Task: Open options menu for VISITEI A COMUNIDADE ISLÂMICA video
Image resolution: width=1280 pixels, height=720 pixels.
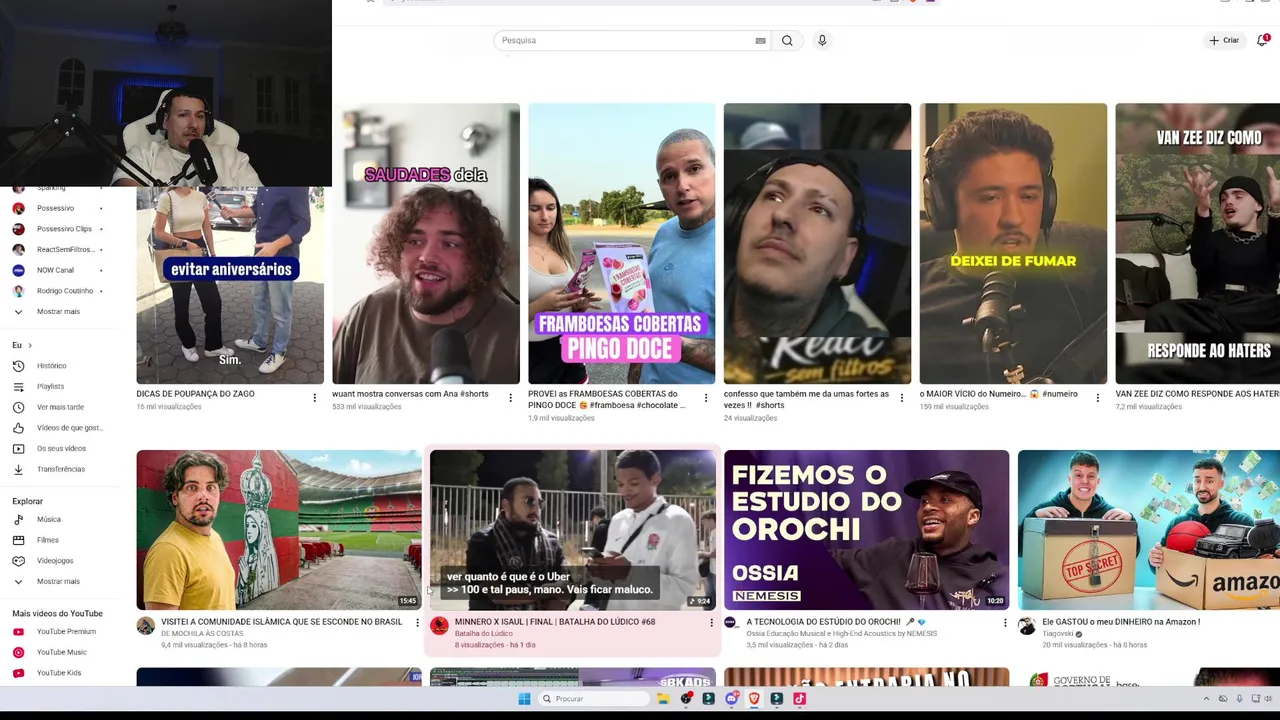Action: coord(417,623)
